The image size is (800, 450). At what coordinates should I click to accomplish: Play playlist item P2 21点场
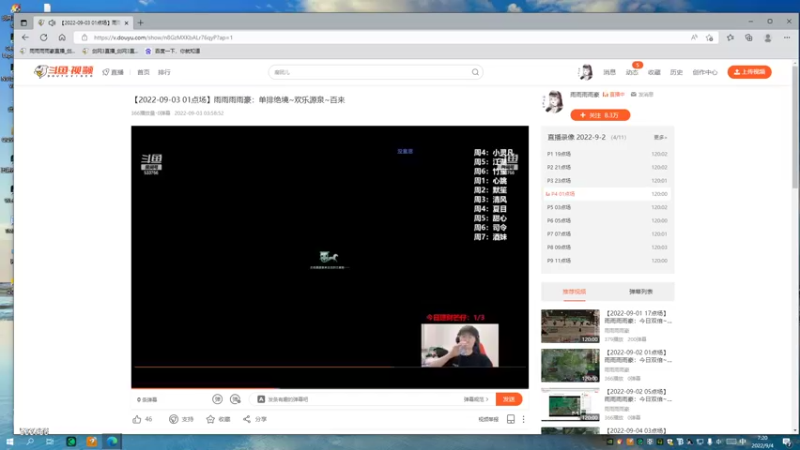[607, 167]
